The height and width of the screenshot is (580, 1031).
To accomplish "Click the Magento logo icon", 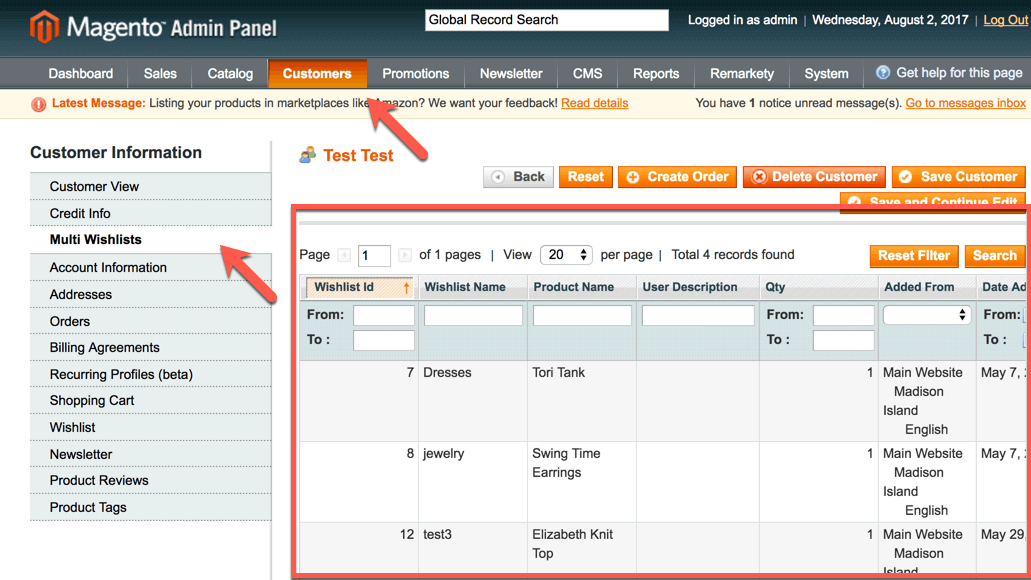I will 44,27.
